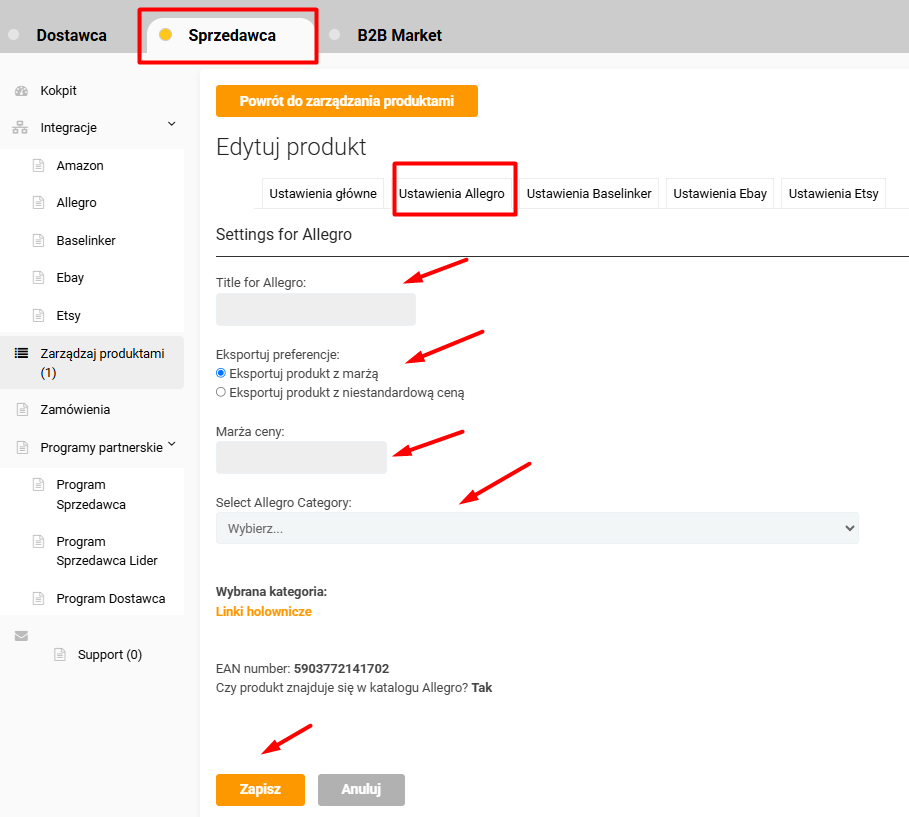Click the envelope icon above Support
909x817 pixels.
click(21, 636)
